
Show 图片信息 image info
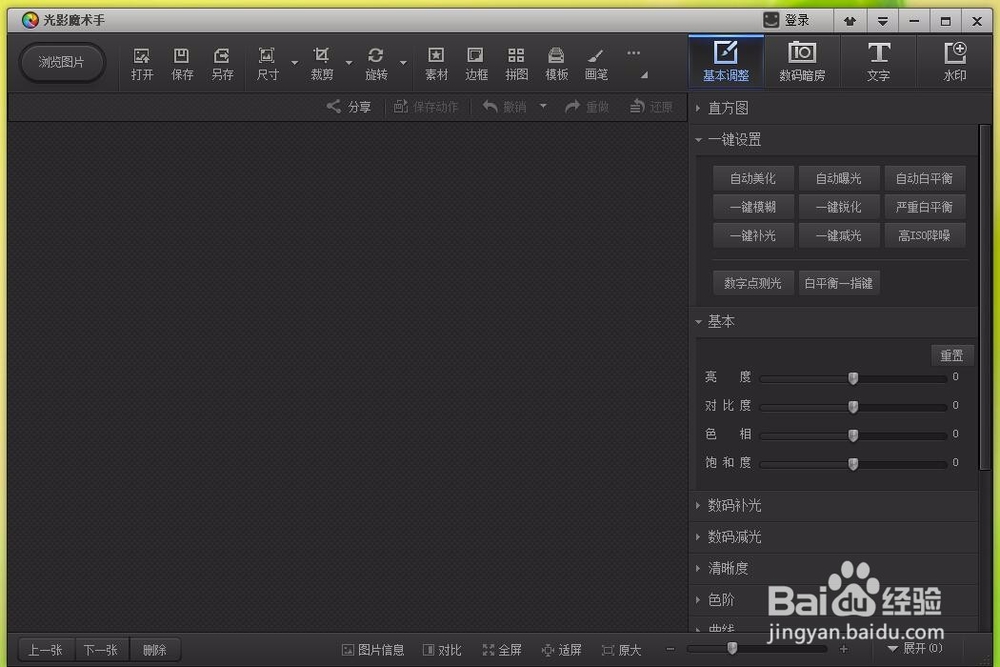[373, 650]
